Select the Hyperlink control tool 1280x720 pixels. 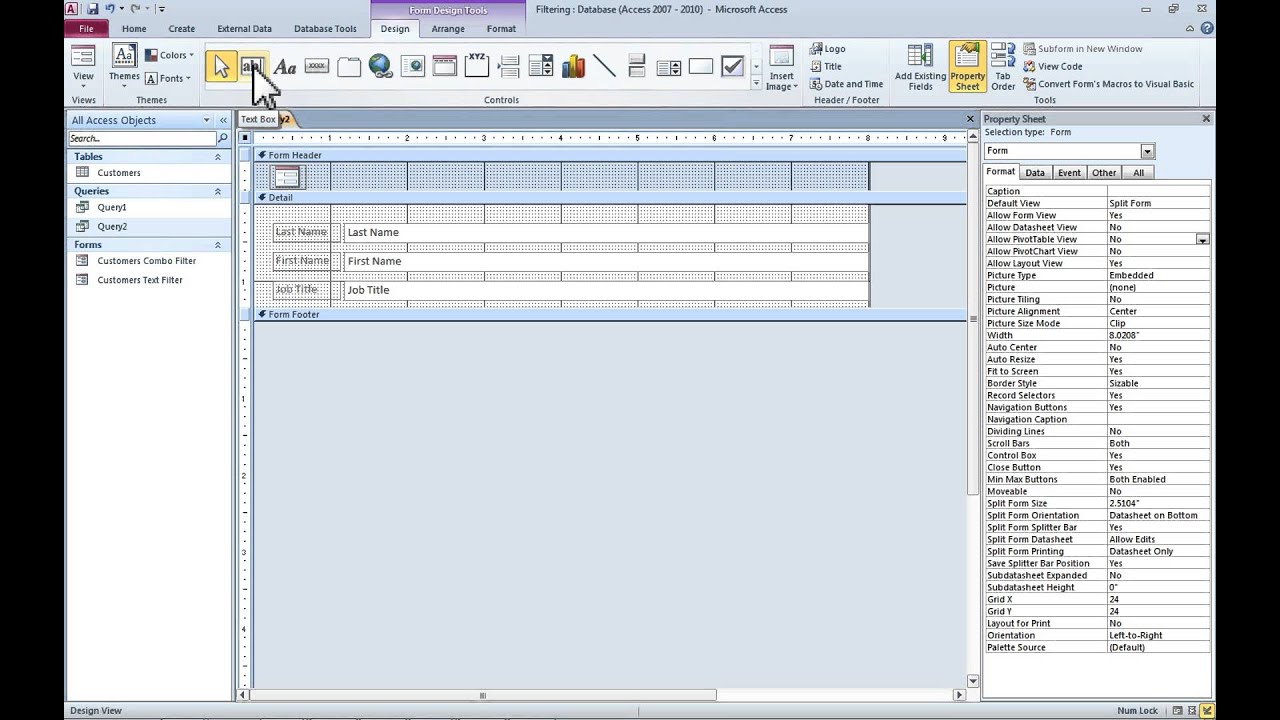click(x=381, y=66)
